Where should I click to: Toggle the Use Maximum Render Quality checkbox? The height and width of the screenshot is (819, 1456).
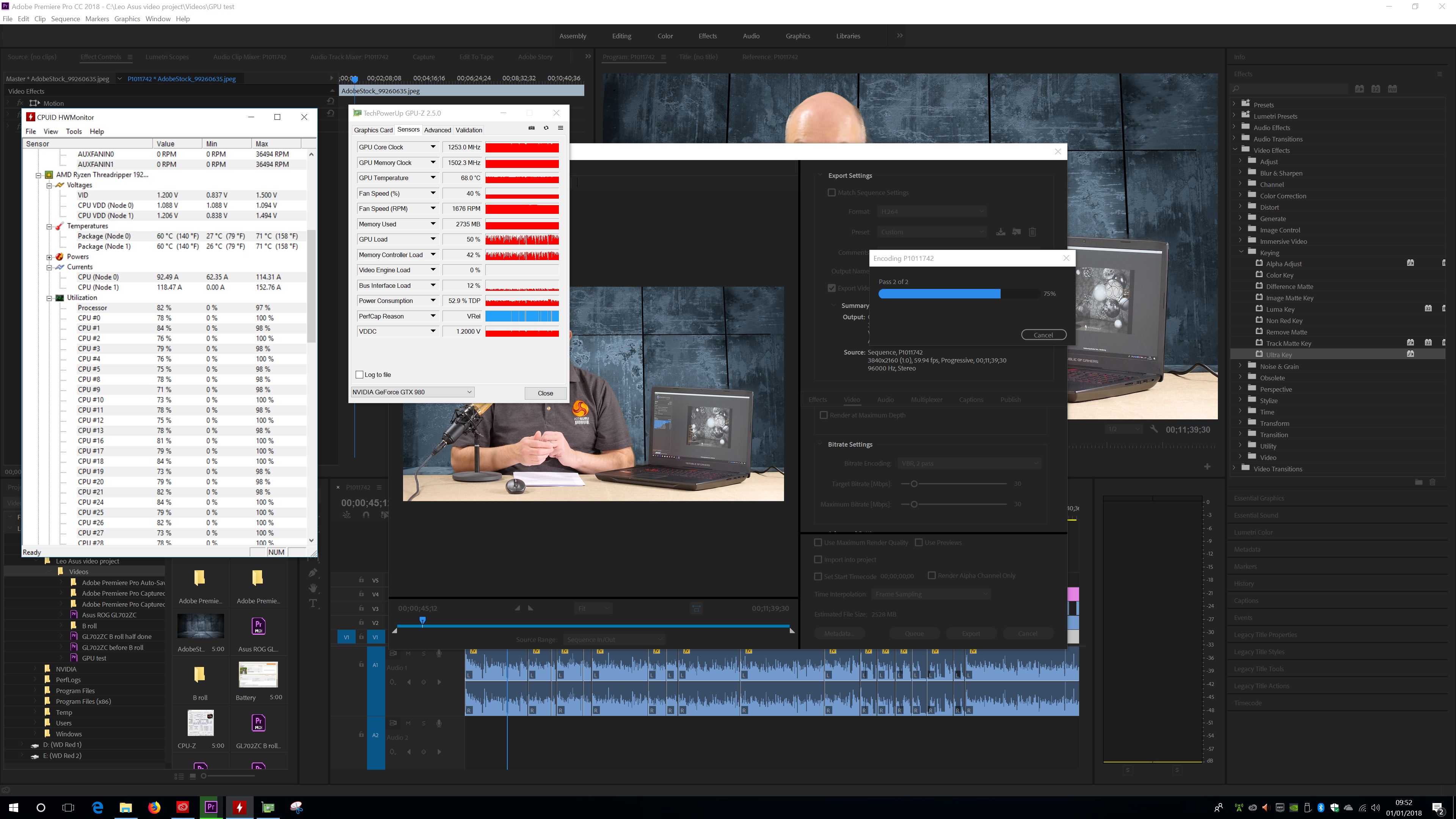pyautogui.click(x=818, y=543)
